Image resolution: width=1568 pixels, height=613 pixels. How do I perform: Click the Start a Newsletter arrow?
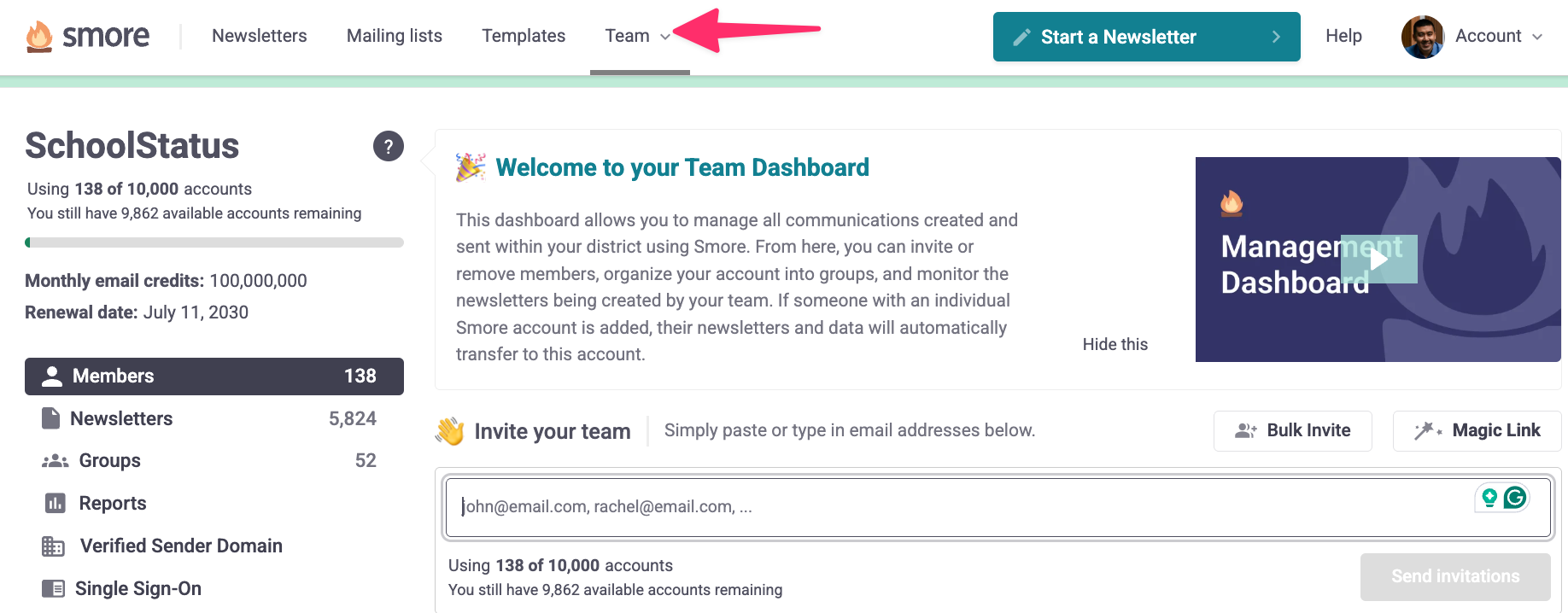pyautogui.click(x=1276, y=37)
